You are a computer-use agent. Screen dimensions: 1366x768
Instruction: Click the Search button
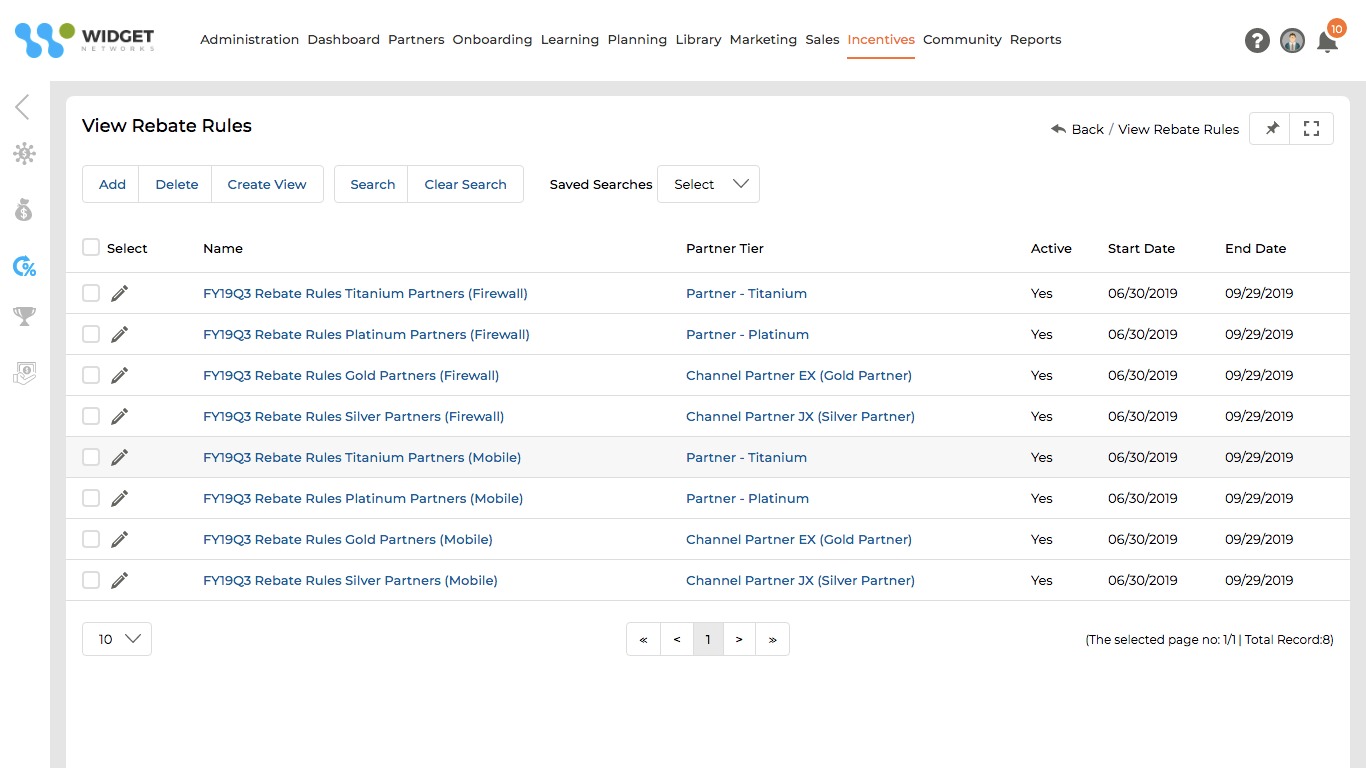[x=373, y=184]
